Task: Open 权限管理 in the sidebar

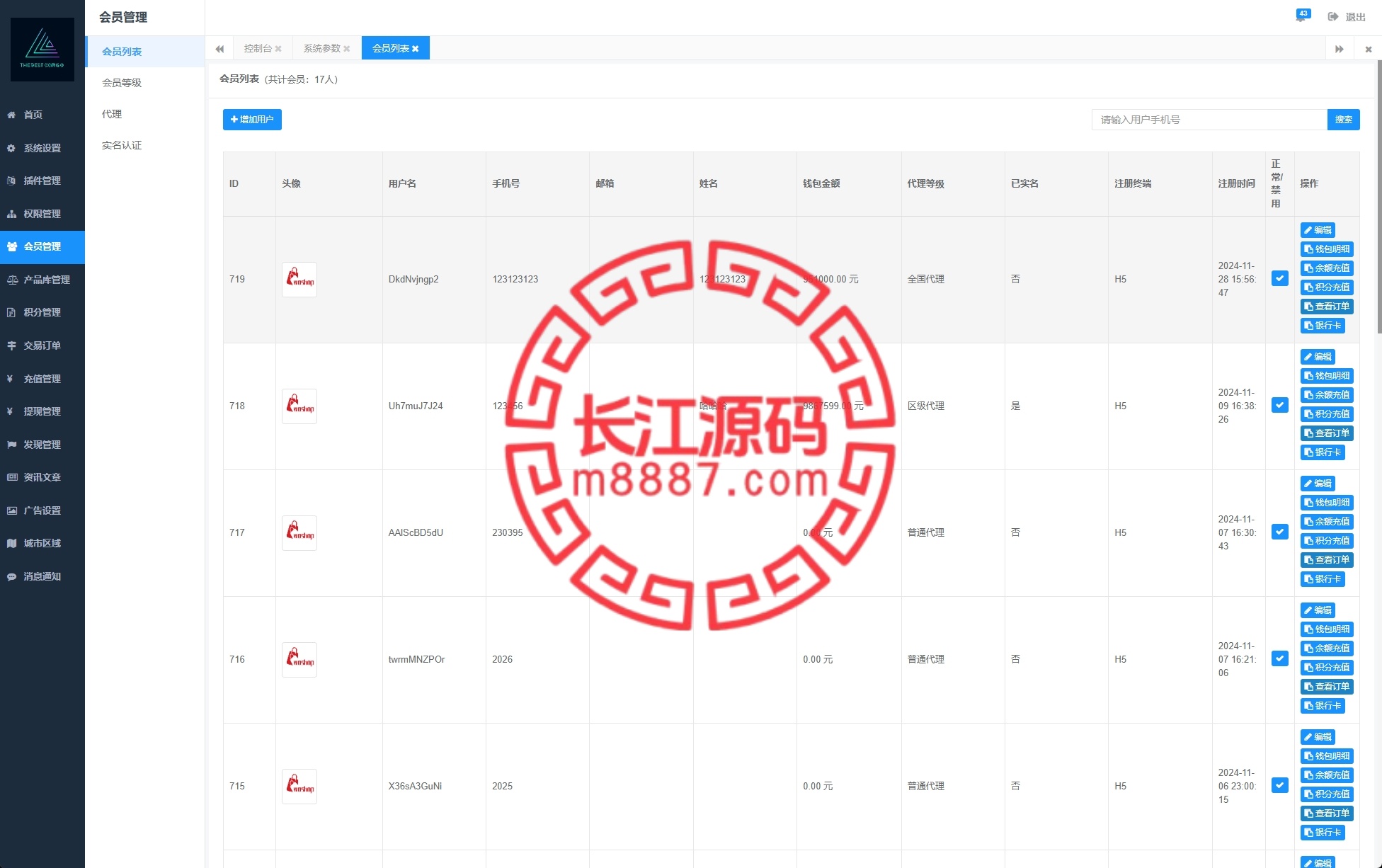Action: [42, 214]
